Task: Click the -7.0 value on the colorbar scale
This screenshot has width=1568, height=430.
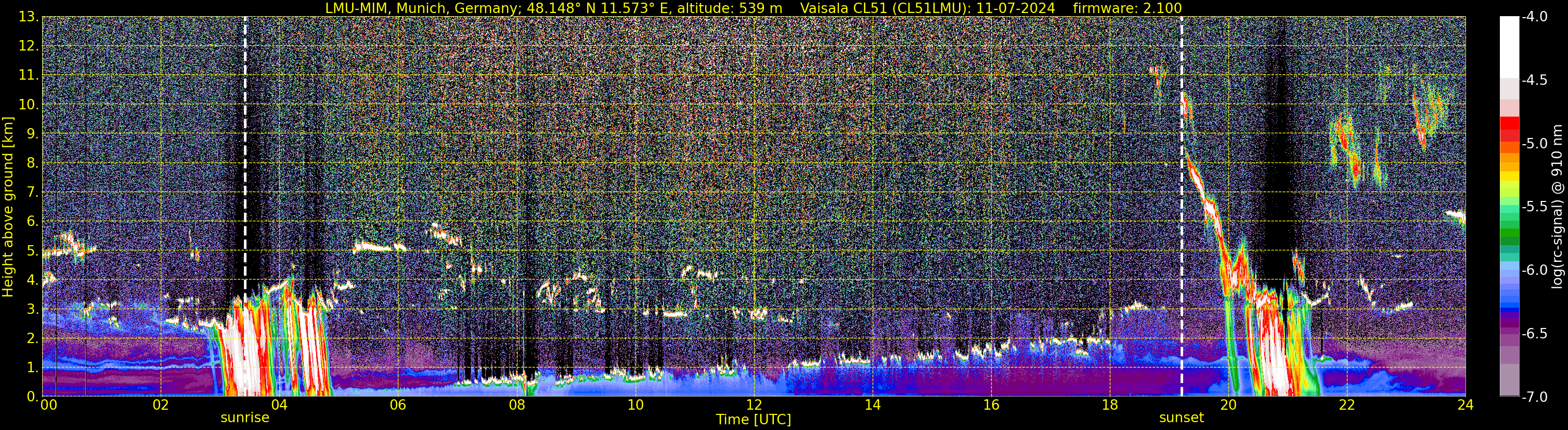Action: click(x=1534, y=397)
